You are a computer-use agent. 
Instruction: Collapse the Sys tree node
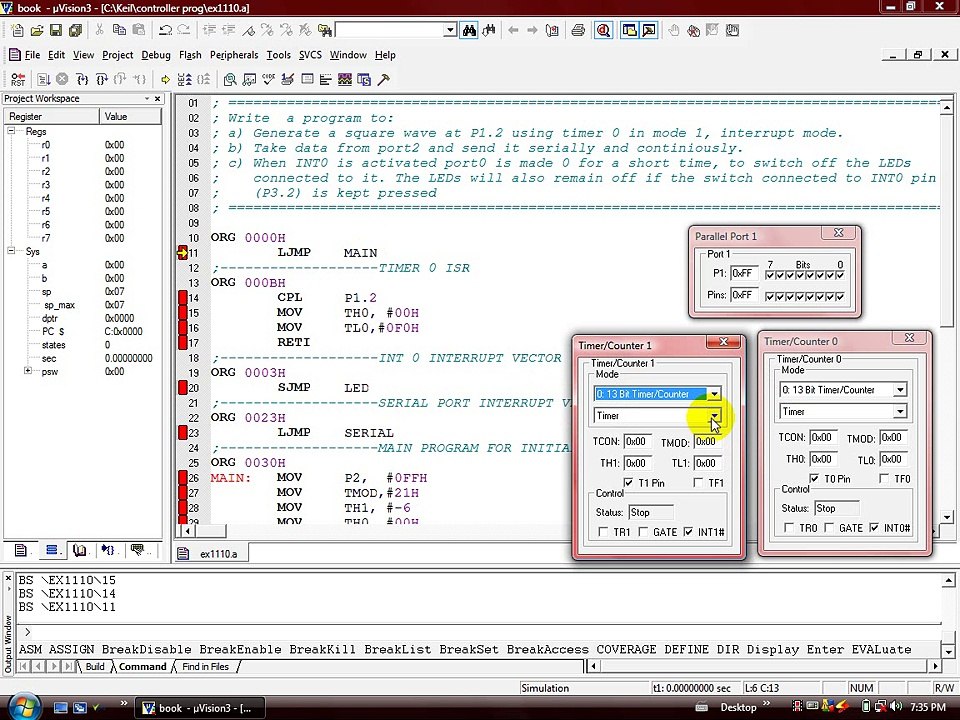coord(11,251)
